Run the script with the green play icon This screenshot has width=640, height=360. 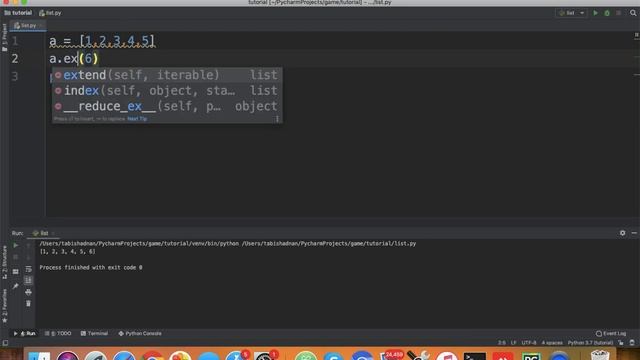(x=596, y=13)
